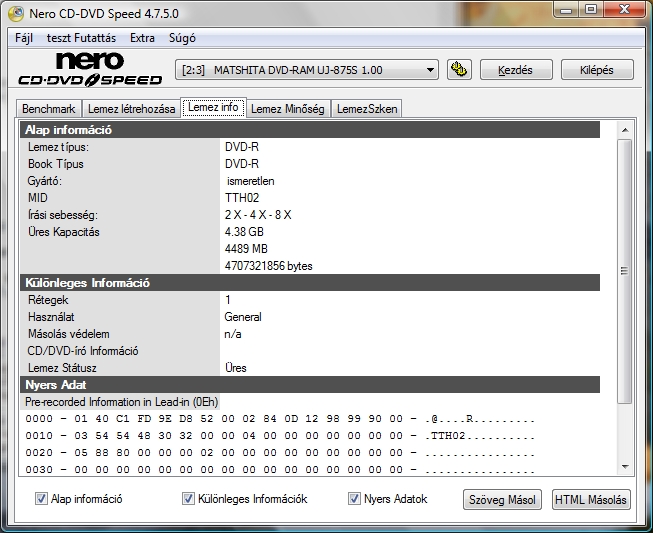The image size is (653, 533).
Task: Select the MID value TTH02
Action: [x=242, y=198]
